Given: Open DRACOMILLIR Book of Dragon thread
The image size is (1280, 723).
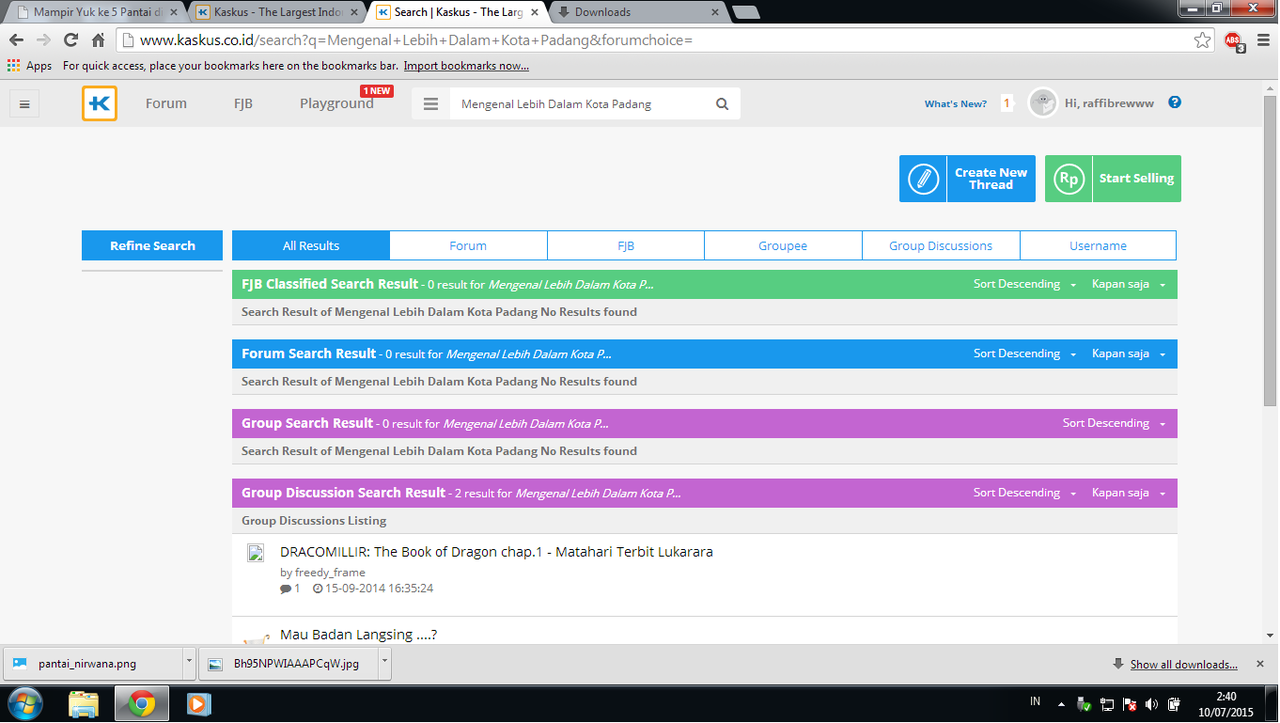Looking at the screenshot, I should (x=496, y=551).
